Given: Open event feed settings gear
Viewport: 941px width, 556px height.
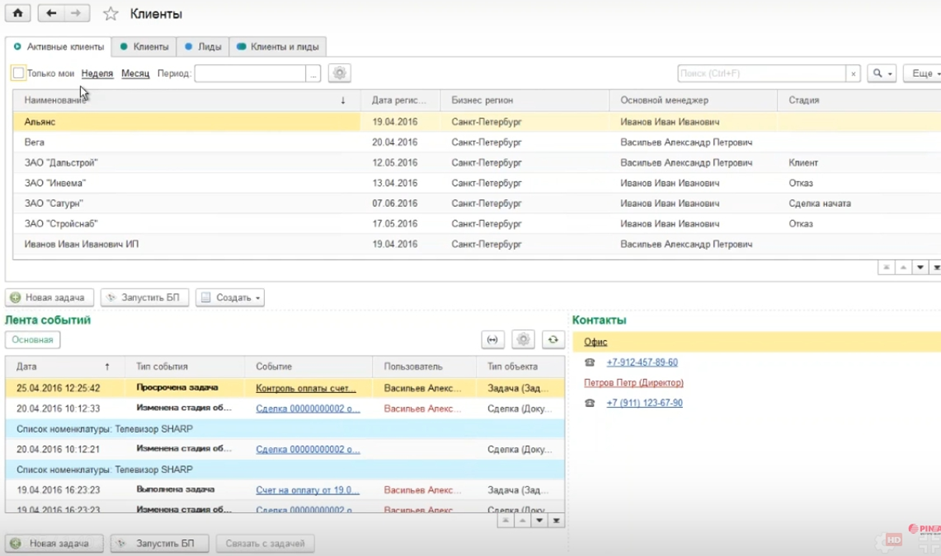Looking at the screenshot, I should point(523,340).
